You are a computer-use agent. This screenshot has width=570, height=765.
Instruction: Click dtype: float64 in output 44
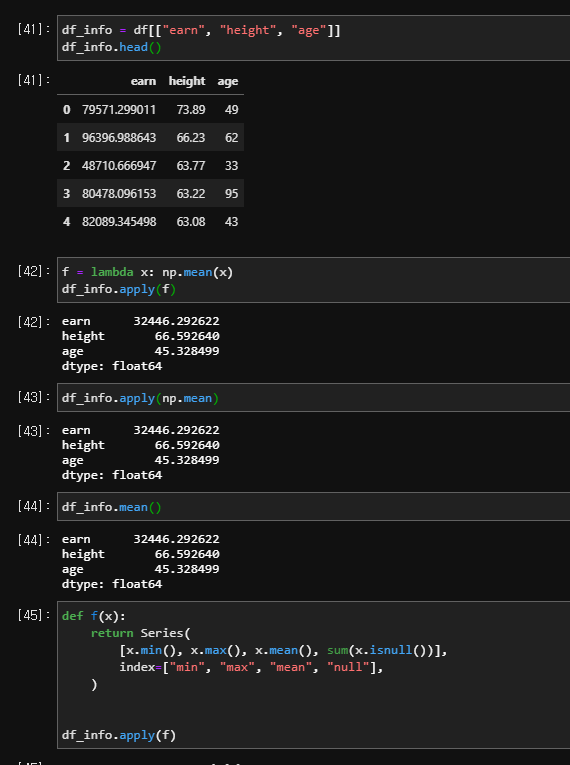click(x=112, y=584)
